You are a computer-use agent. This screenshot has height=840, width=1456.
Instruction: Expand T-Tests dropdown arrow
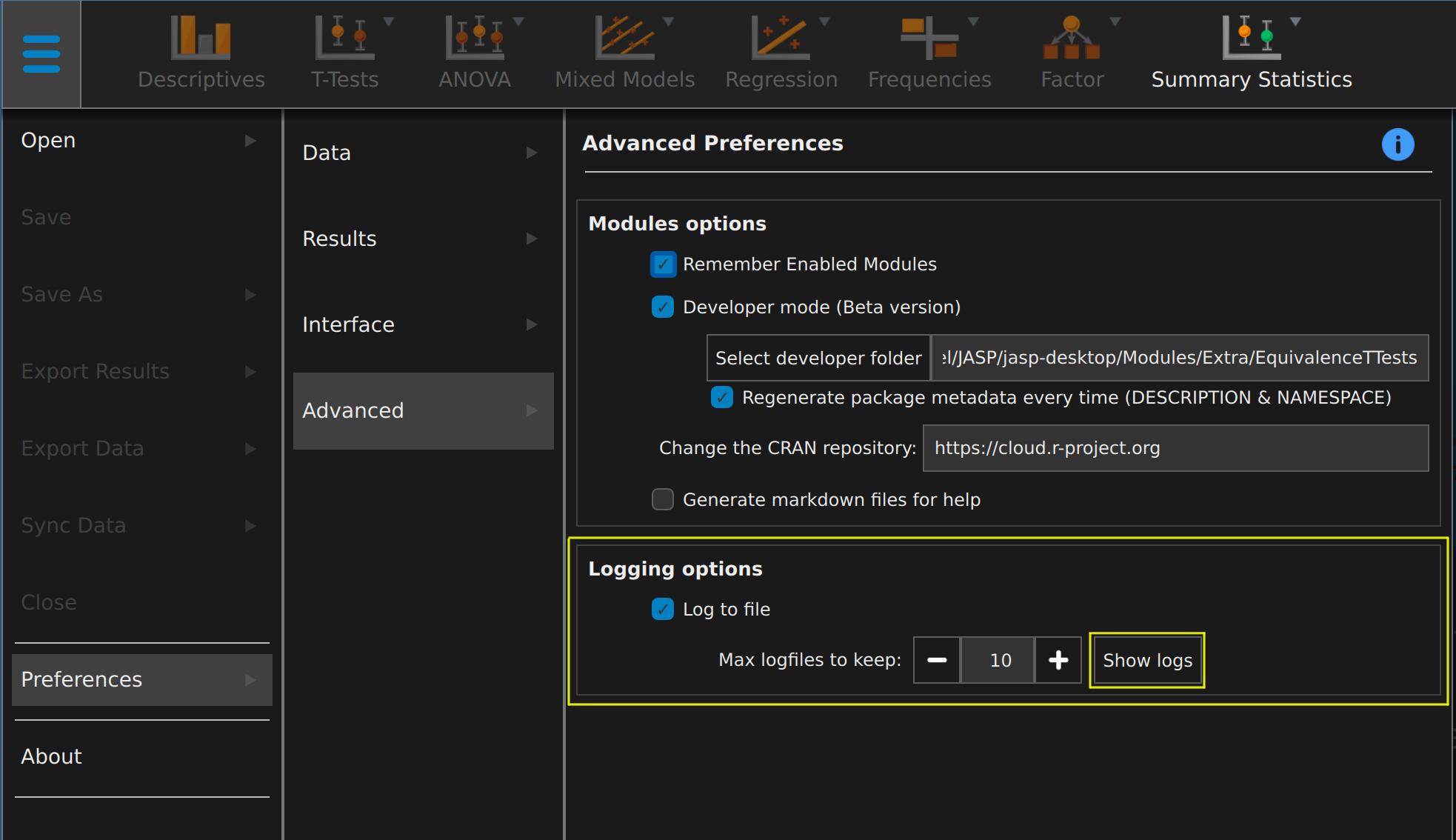[389, 21]
